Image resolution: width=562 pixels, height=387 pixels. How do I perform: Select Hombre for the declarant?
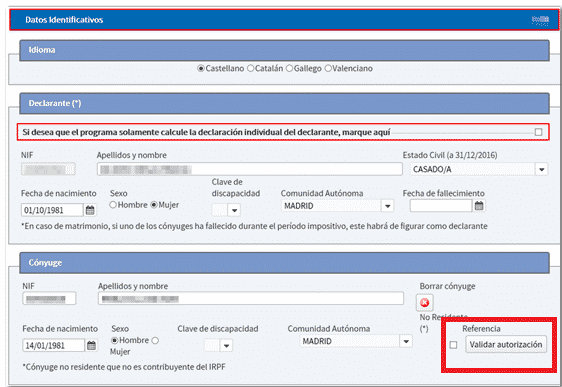(113, 205)
